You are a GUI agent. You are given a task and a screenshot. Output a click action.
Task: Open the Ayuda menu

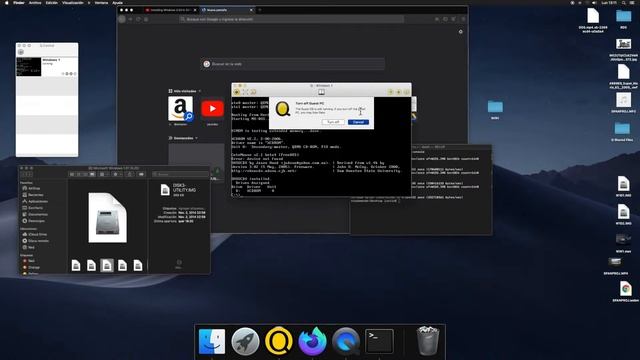pos(118,2)
